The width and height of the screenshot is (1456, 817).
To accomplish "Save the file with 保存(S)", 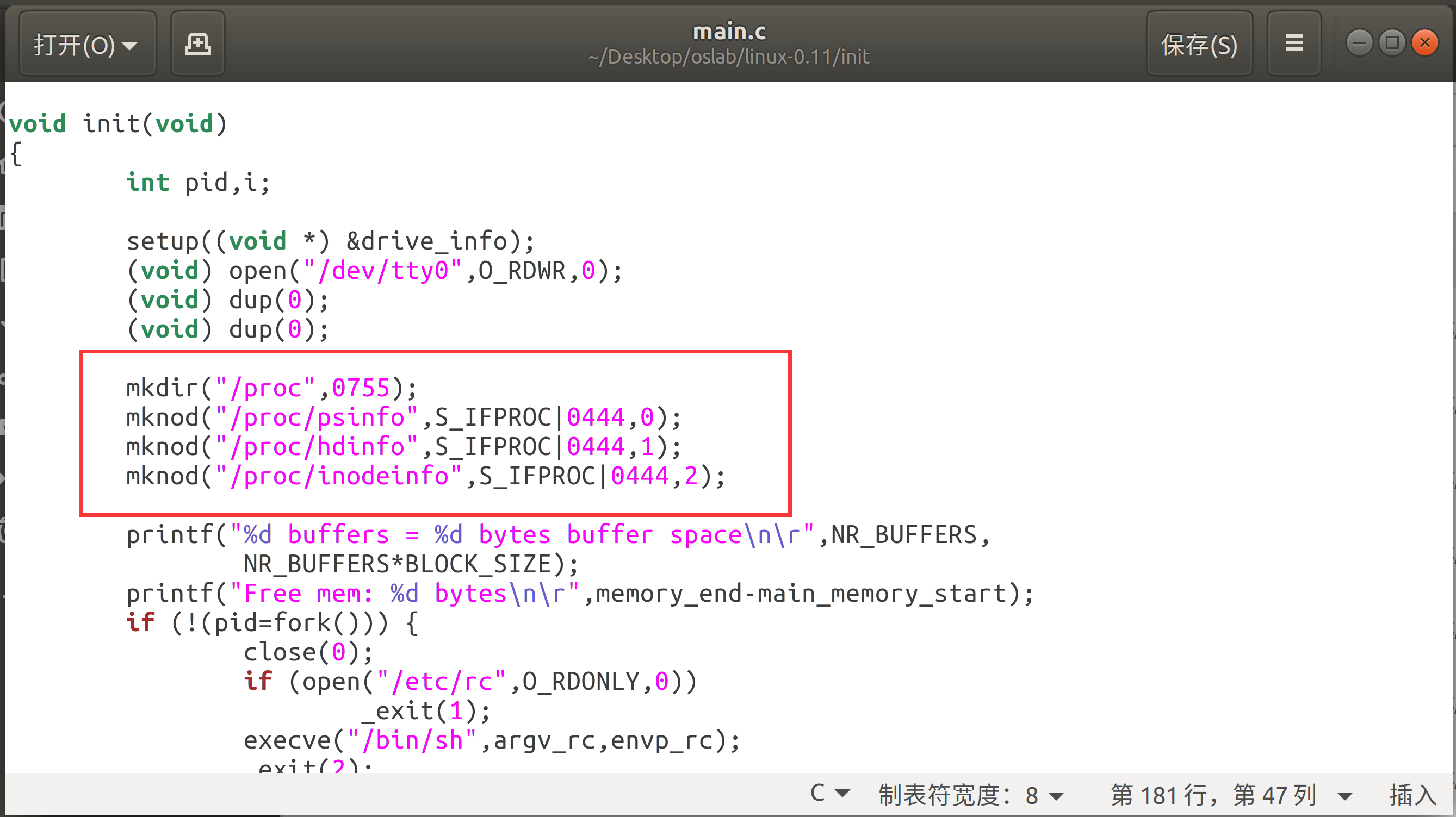I will (x=1199, y=43).
